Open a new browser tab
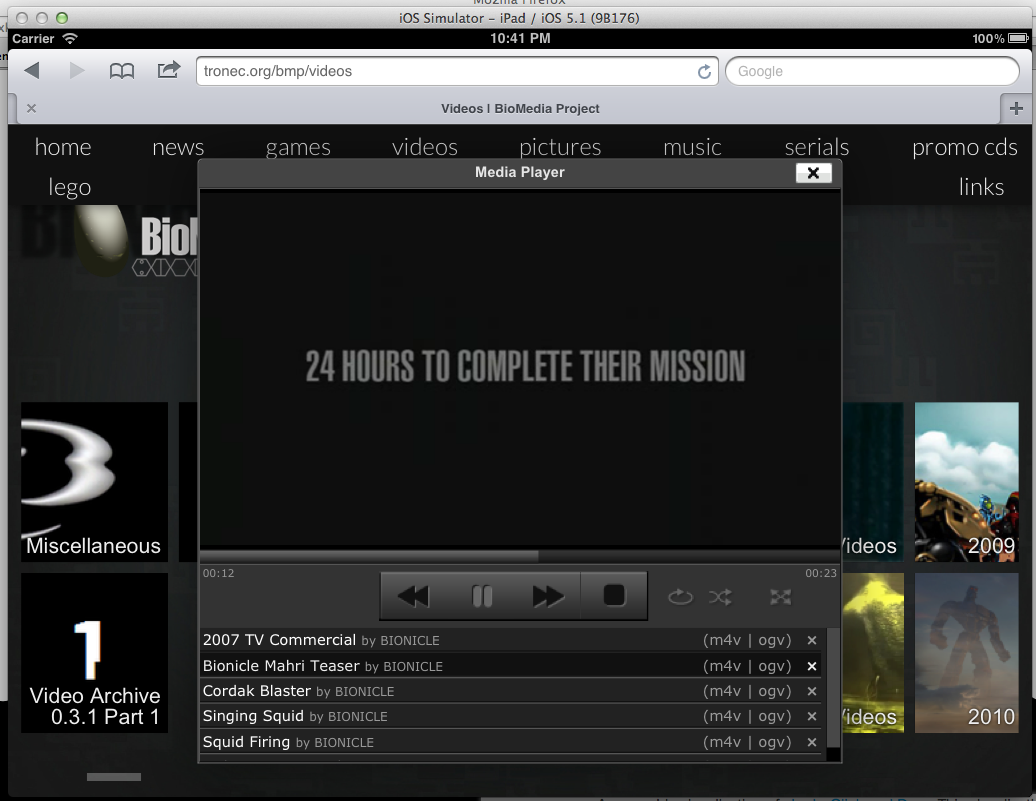This screenshot has height=801, width=1036. 1016,108
